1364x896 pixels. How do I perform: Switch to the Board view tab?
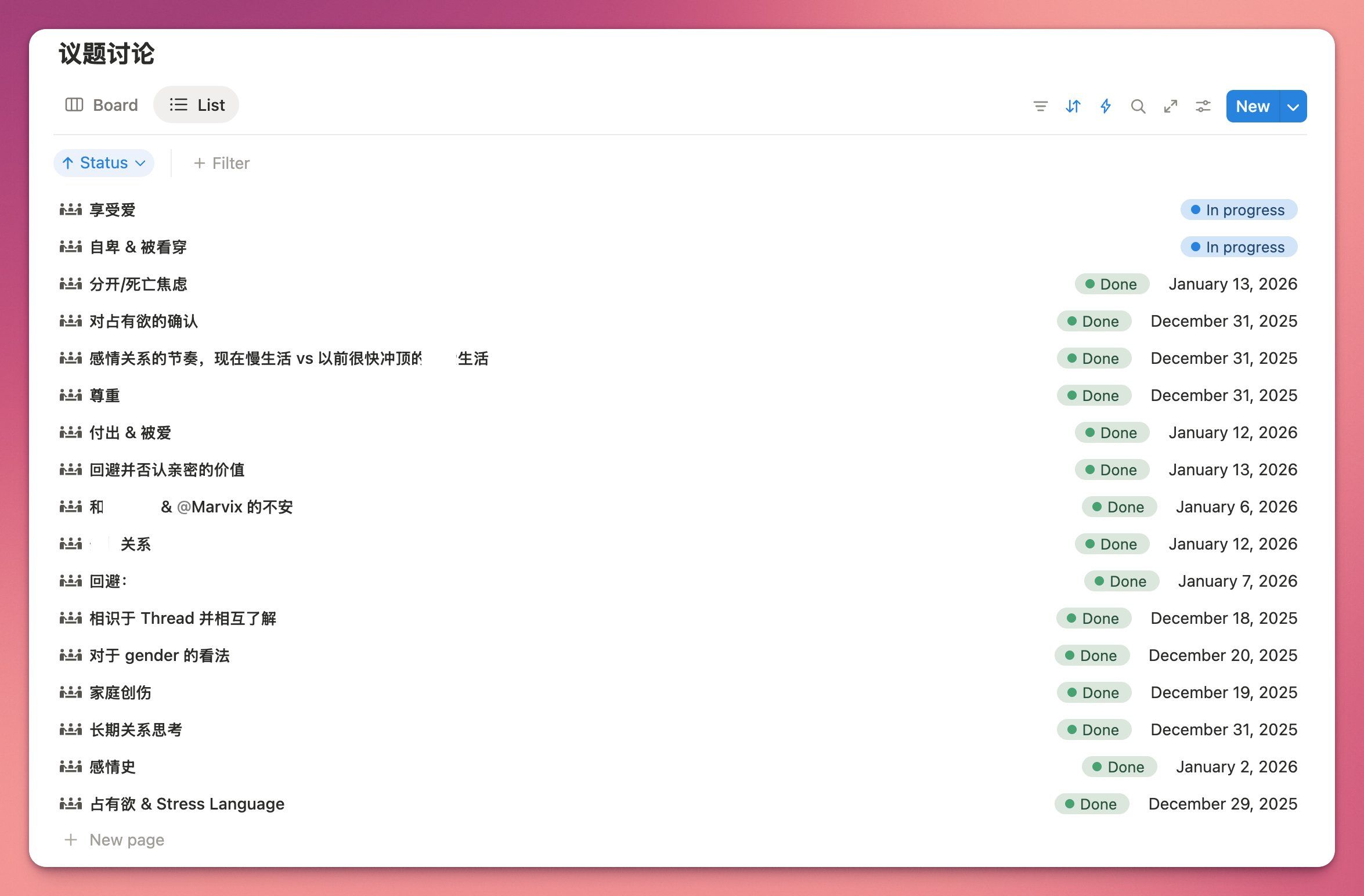tap(102, 105)
